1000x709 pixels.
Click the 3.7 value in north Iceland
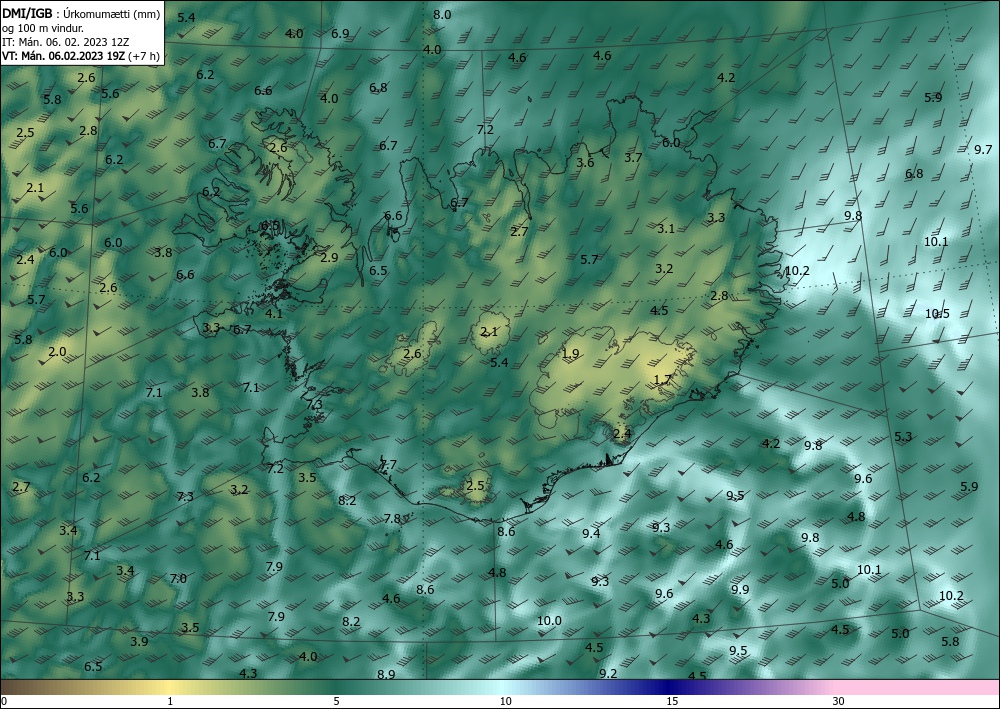pyautogui.click(x=633, y=157)
